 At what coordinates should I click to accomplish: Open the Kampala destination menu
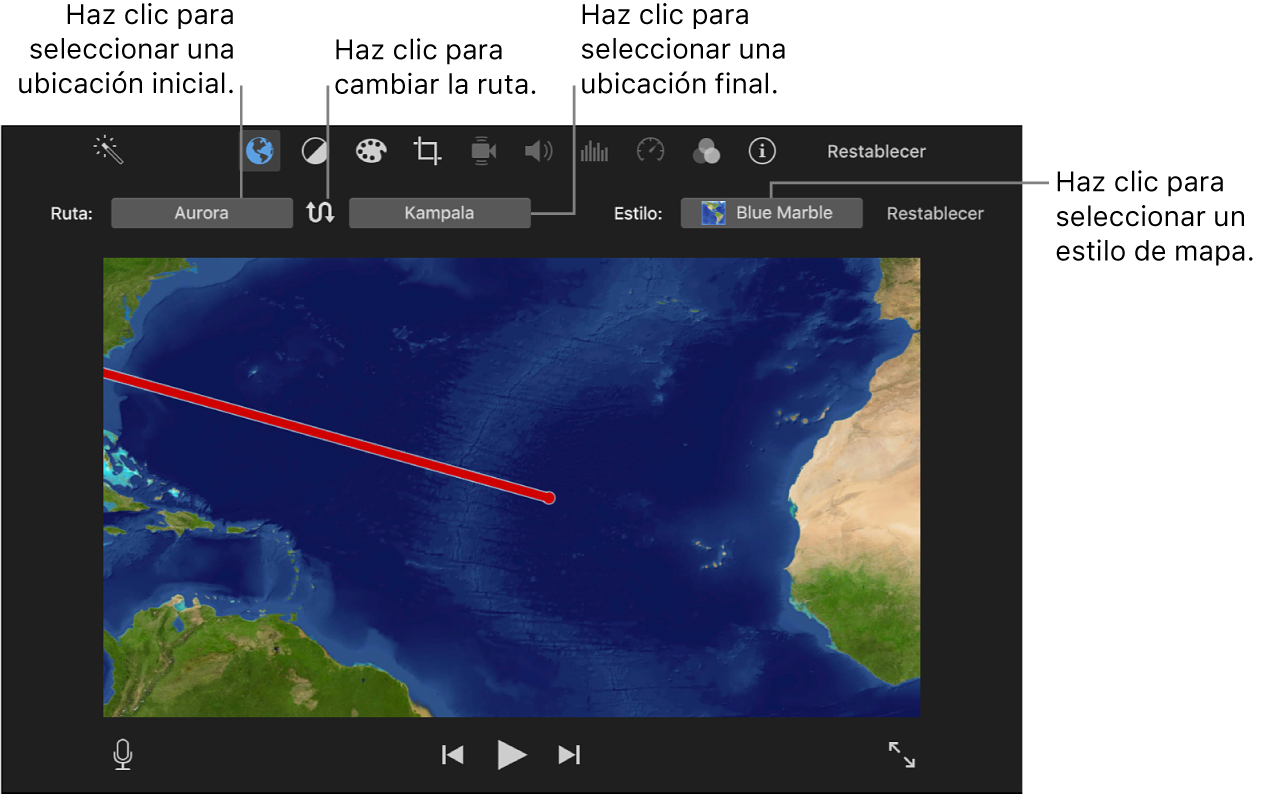click(x=439, y=212)
